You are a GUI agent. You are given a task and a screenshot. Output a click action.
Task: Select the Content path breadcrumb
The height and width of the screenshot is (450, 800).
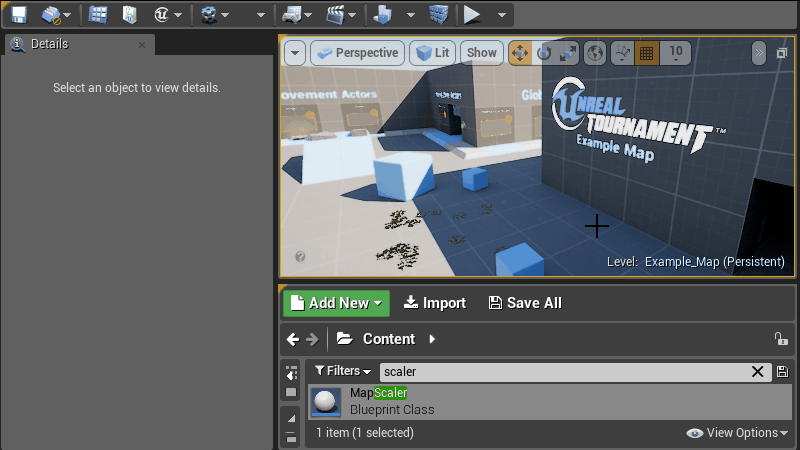pyautogui.click(x=389, y=339)
